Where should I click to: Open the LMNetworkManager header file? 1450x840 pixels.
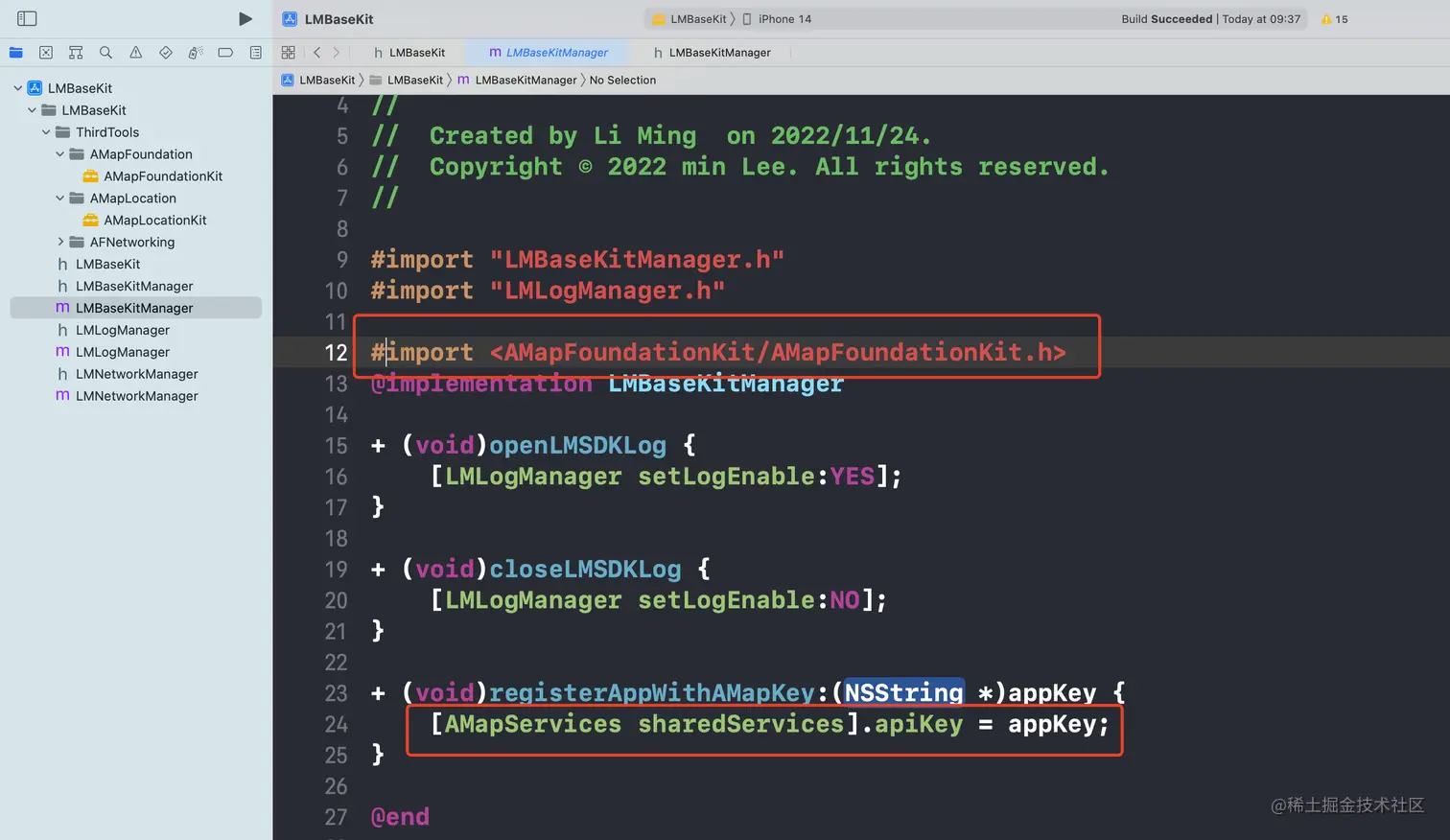click(x=135, y=374)
